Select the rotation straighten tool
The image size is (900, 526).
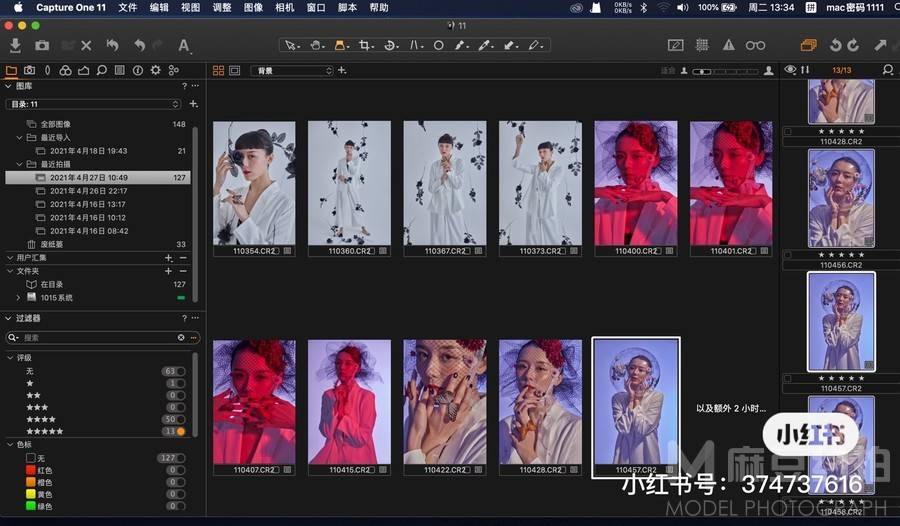pos(390,45)
